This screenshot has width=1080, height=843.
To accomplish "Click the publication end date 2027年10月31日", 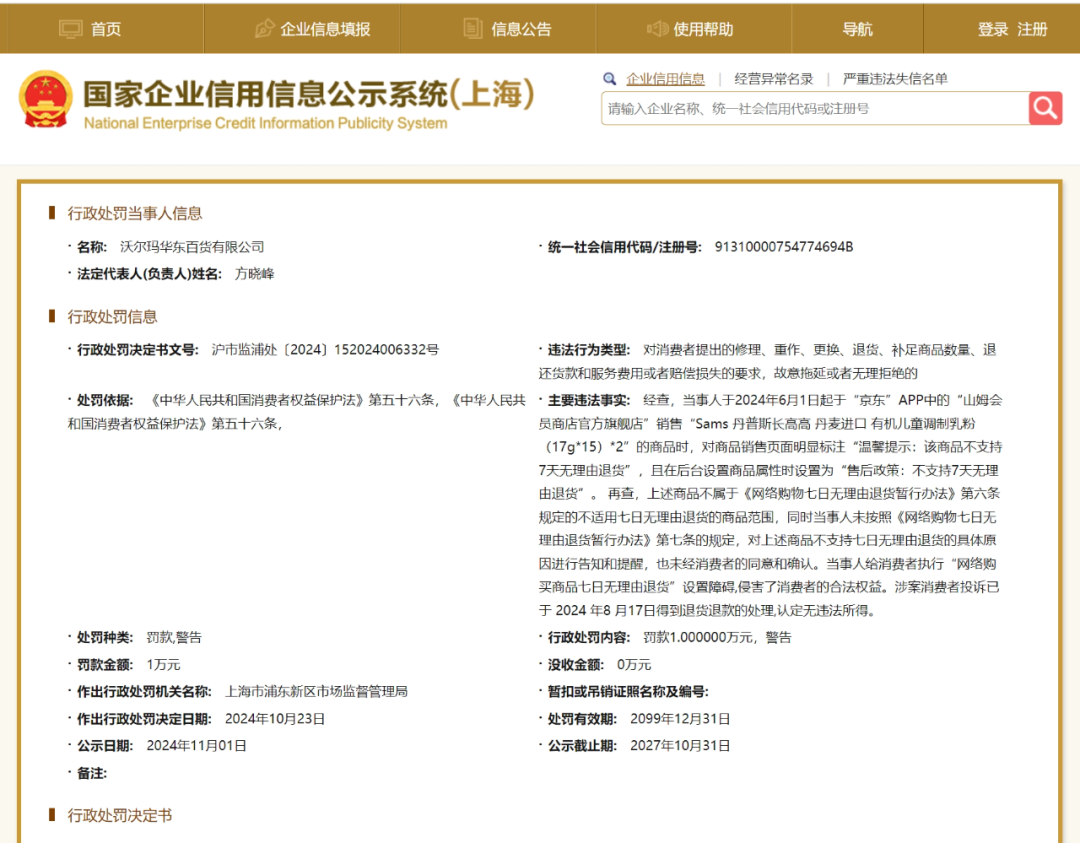I will (680, 745).
